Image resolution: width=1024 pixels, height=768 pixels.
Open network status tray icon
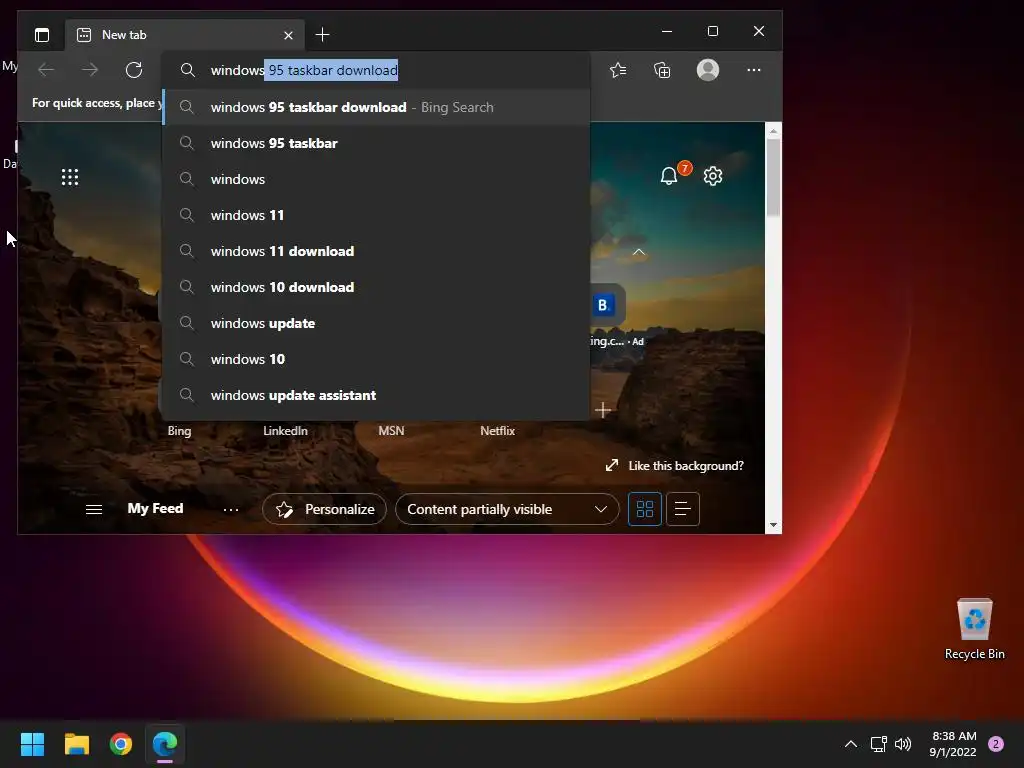pyautogui.click(x=879, y=744)
